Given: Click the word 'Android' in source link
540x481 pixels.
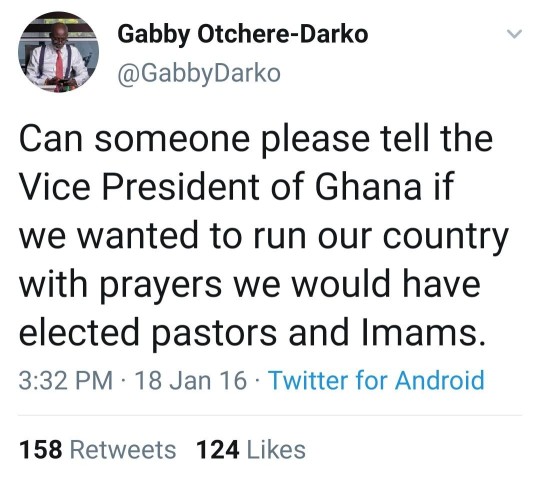Looking at the screenshot, I should [x=440, y=380].
